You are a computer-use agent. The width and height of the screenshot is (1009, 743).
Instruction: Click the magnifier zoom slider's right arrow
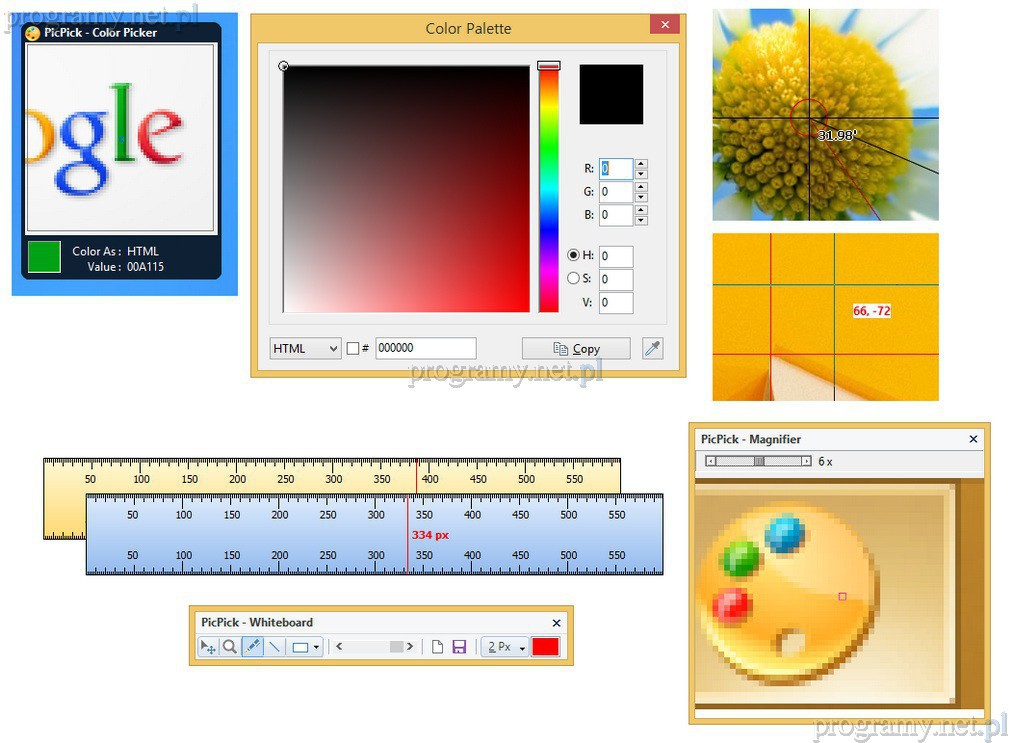point(806,461)
